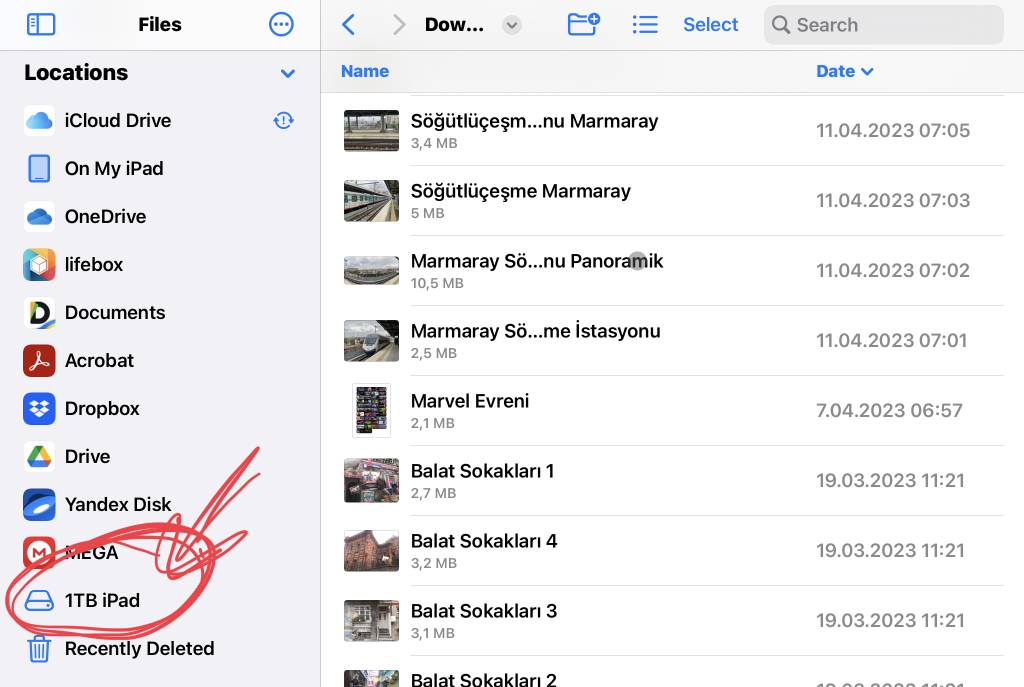Expand the Downloads folder title dropdown
This screenshot has height=687, width=1024.
511,25
